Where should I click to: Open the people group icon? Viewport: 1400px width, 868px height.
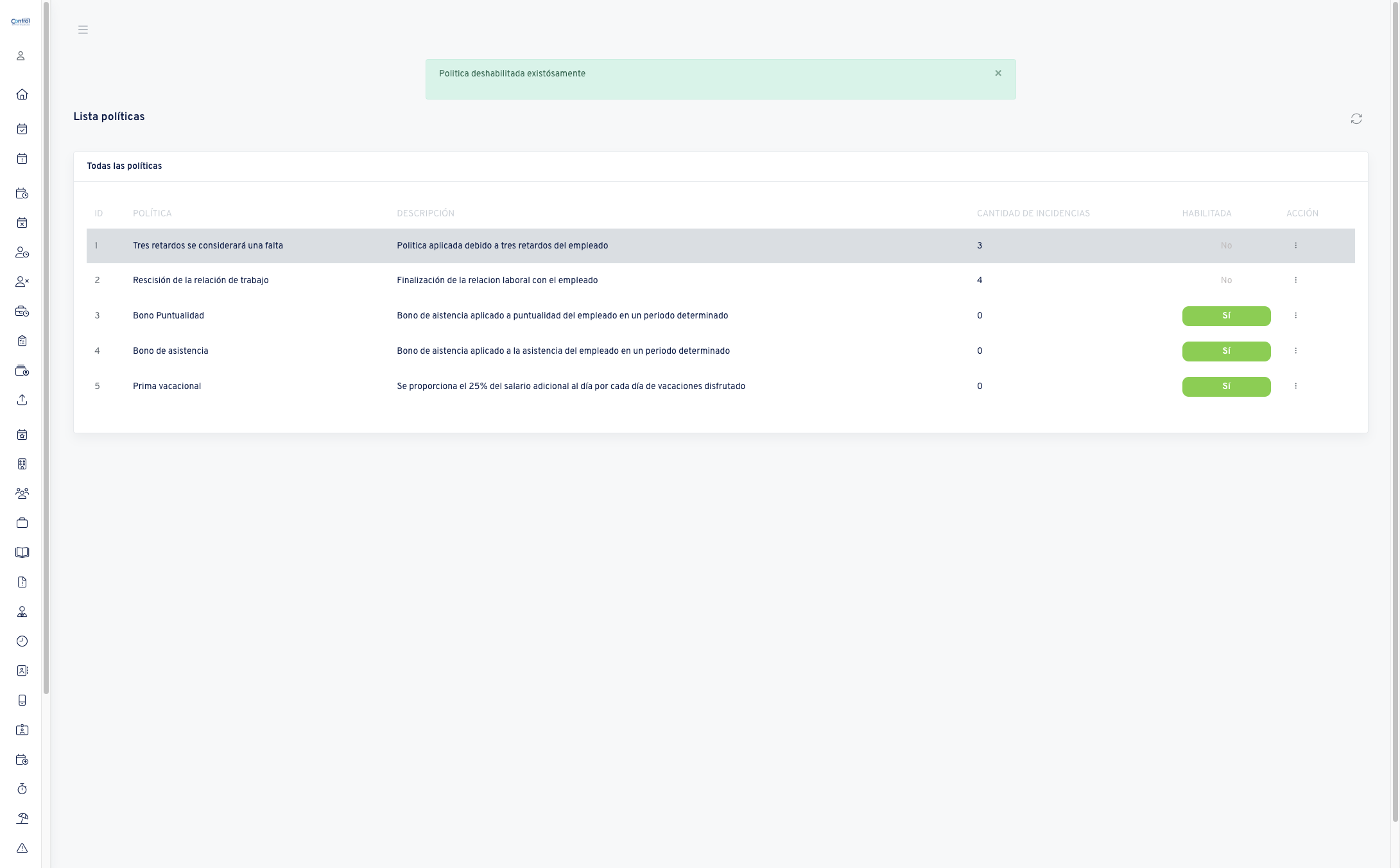[22, 494]
